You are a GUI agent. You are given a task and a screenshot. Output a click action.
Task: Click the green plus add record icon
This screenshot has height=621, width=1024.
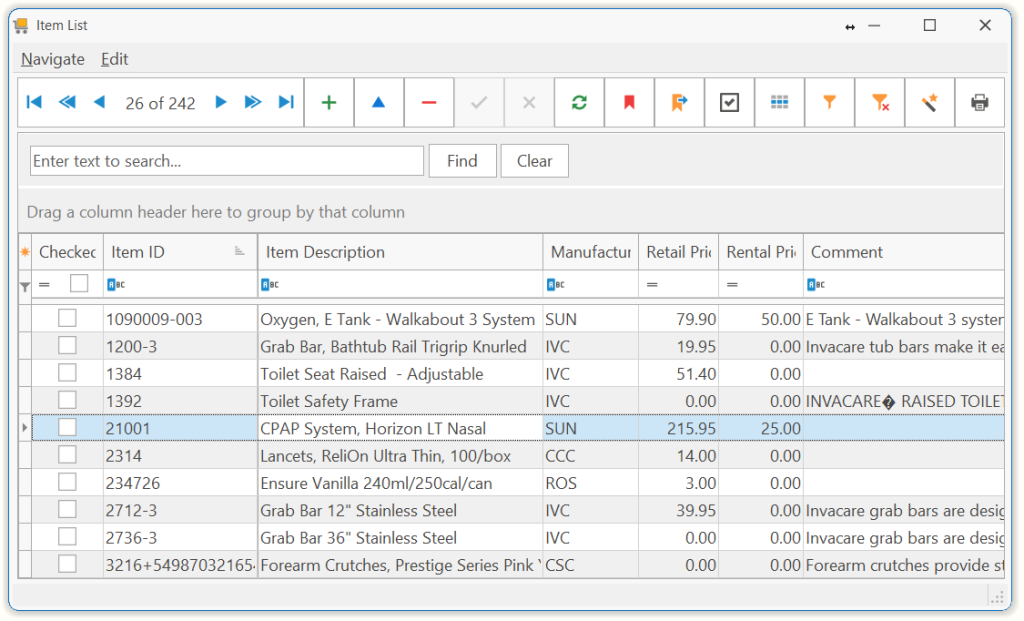tap(328, 103)
